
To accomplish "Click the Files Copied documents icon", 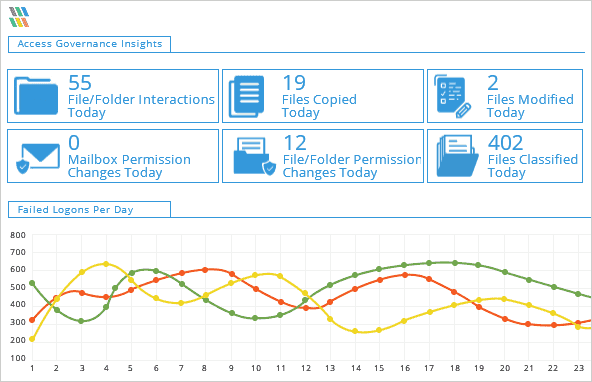I will coord(247,96).
